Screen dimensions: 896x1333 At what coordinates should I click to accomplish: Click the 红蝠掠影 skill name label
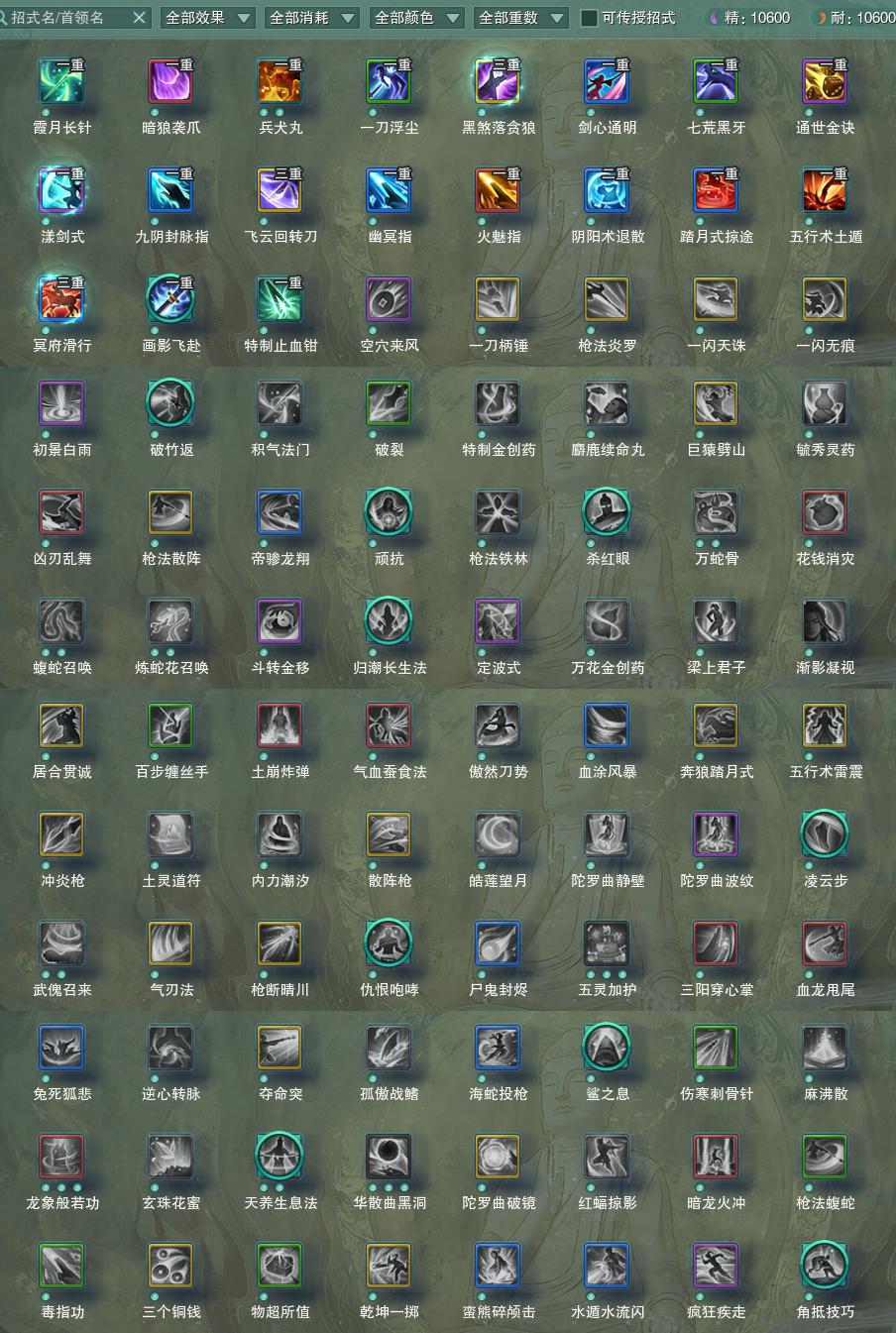pos(607,1203)
